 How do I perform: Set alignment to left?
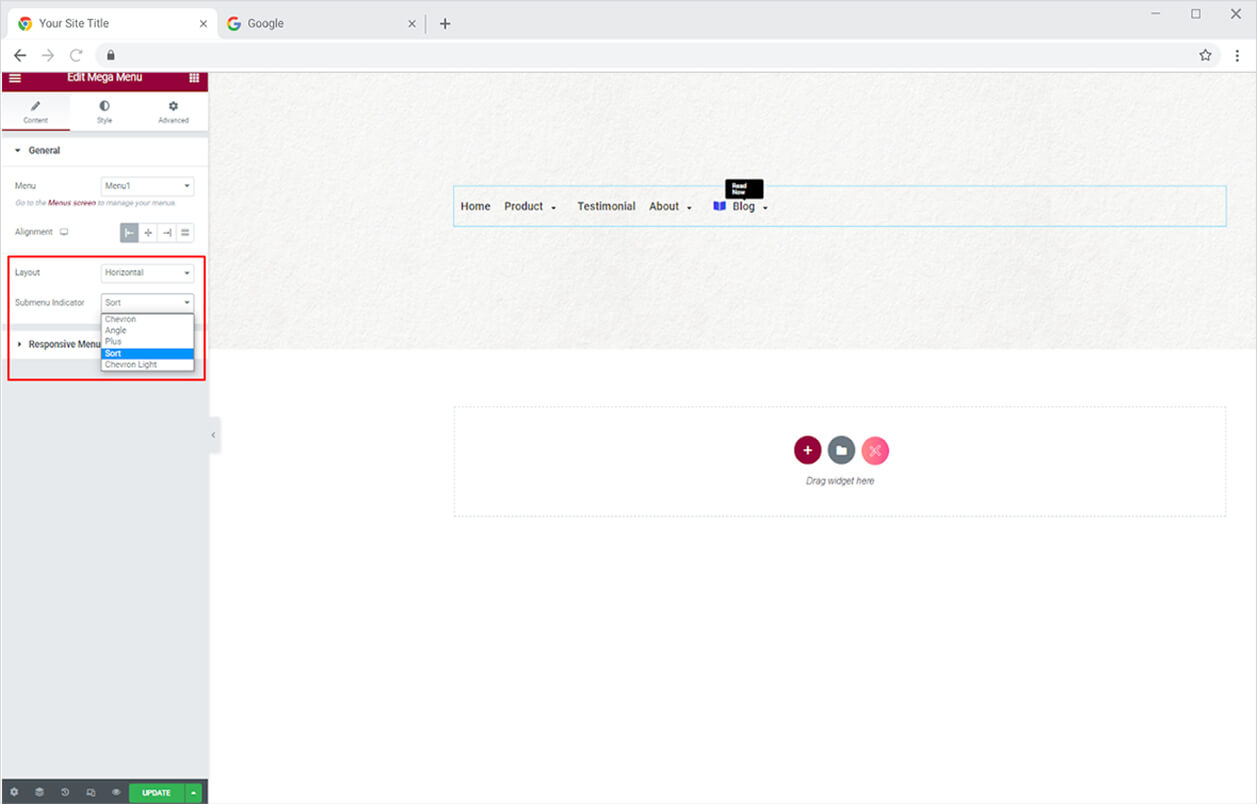(129, 232)
